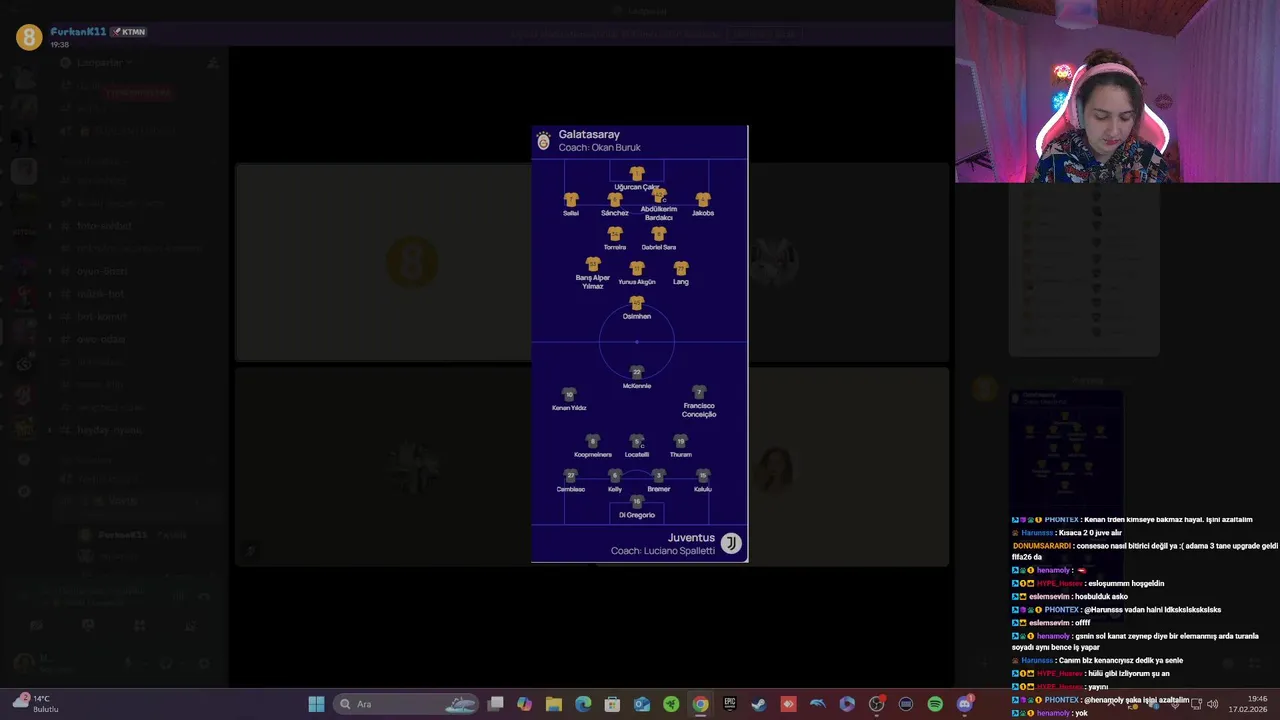Click the Cambiaso player label
The image size is (1280, 720).
click(571, 489)
